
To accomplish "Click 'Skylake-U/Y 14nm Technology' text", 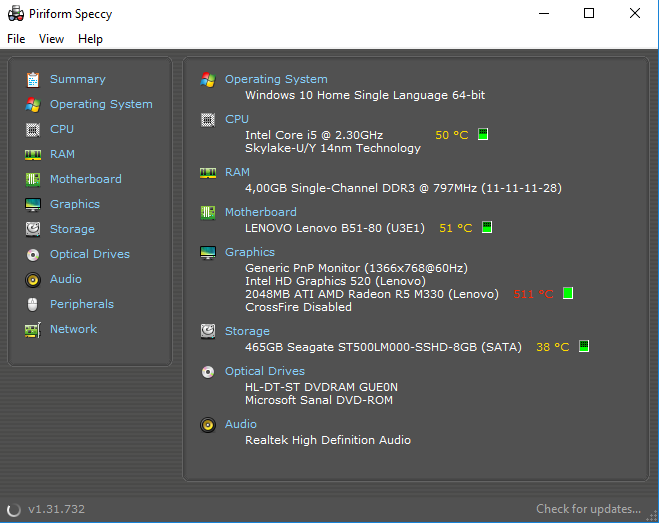I will [x=333, y=148].
